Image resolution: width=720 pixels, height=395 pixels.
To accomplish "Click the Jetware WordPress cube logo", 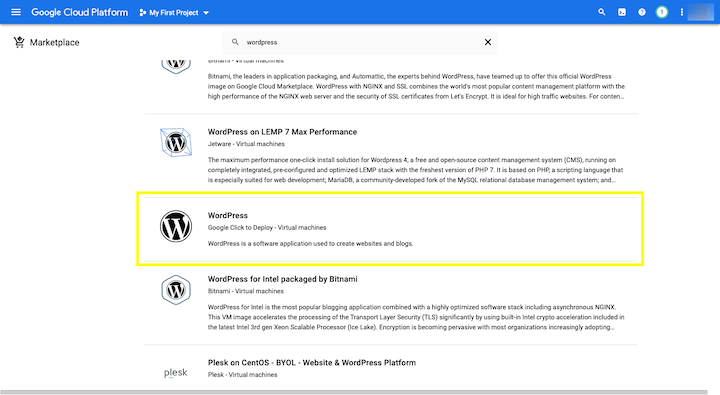I will pos(176,142).
